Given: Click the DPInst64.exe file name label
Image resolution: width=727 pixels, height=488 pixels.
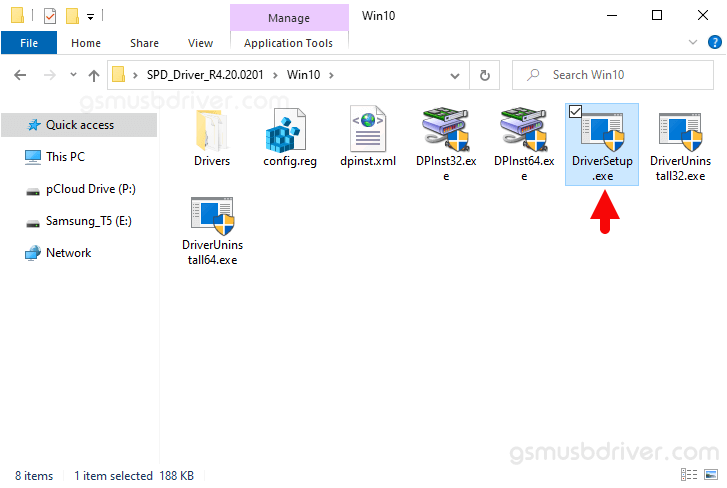Looking at the screenshot, I should pos(524,169).
